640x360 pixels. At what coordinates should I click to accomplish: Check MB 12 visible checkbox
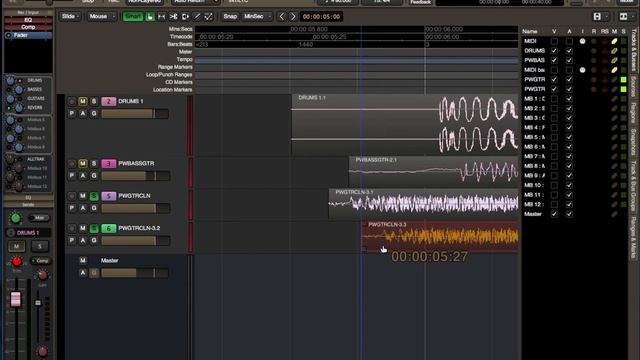coord(554,204)
